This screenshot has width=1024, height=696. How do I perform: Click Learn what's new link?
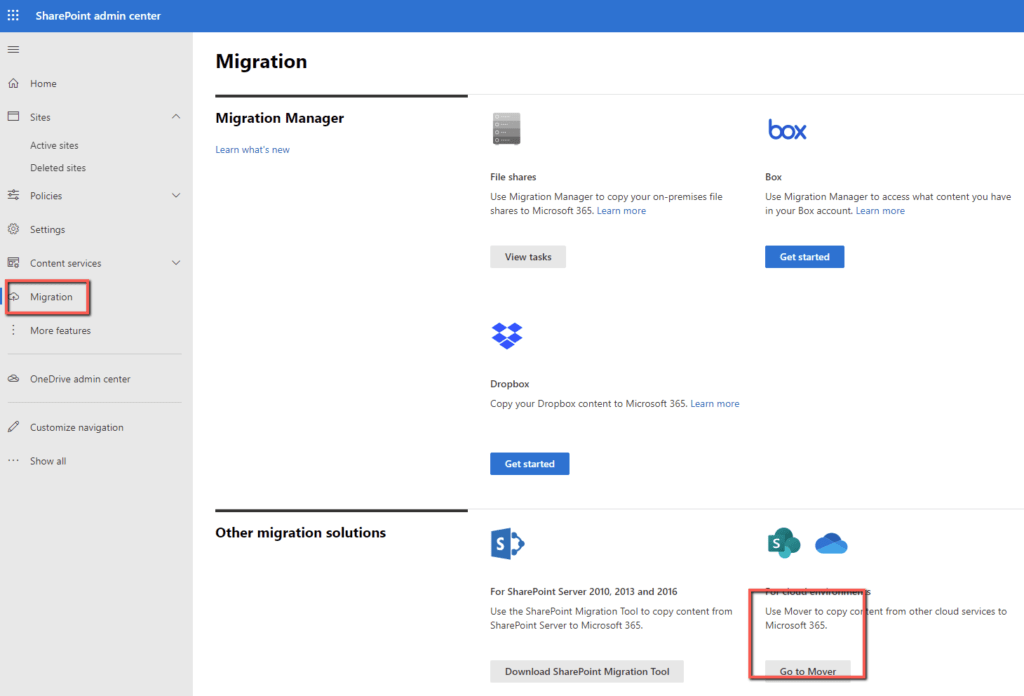pyautogui.click(x=252, y=150)
